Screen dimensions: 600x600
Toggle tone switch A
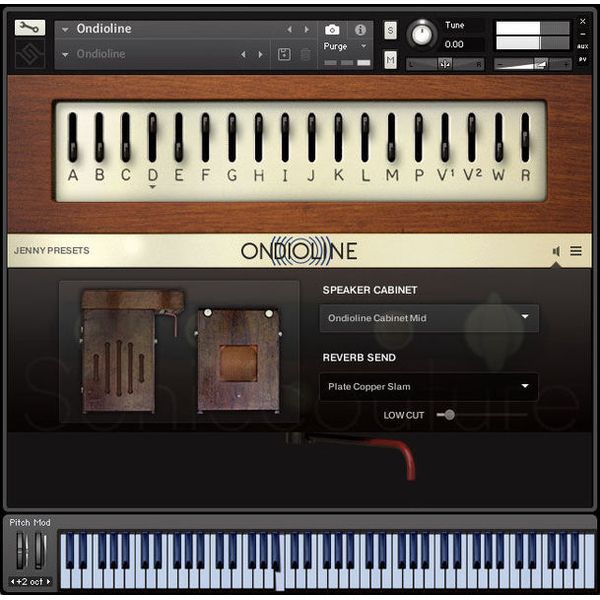point(72,137)
